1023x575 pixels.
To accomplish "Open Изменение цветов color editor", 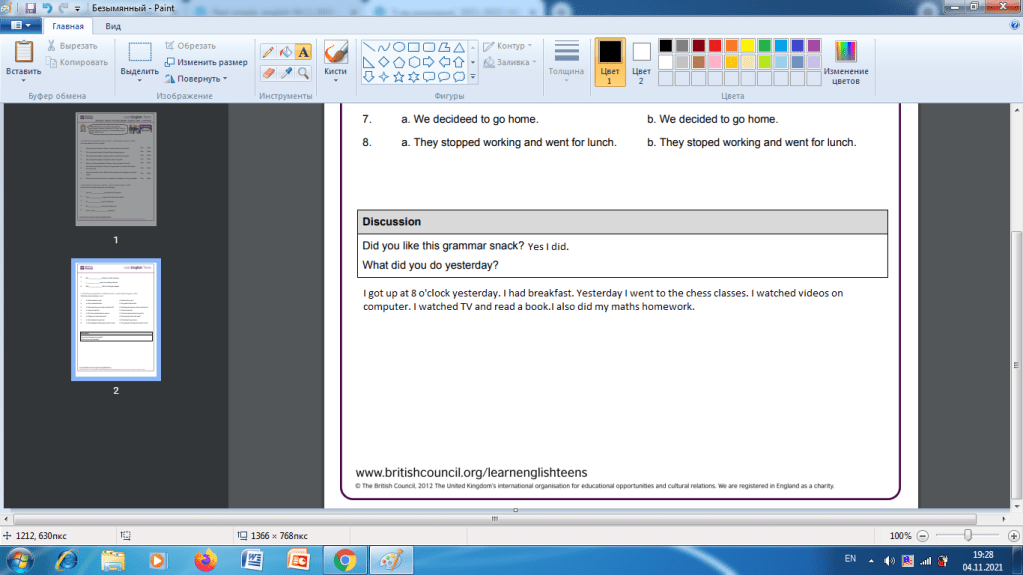I will [x=845, y=62].
